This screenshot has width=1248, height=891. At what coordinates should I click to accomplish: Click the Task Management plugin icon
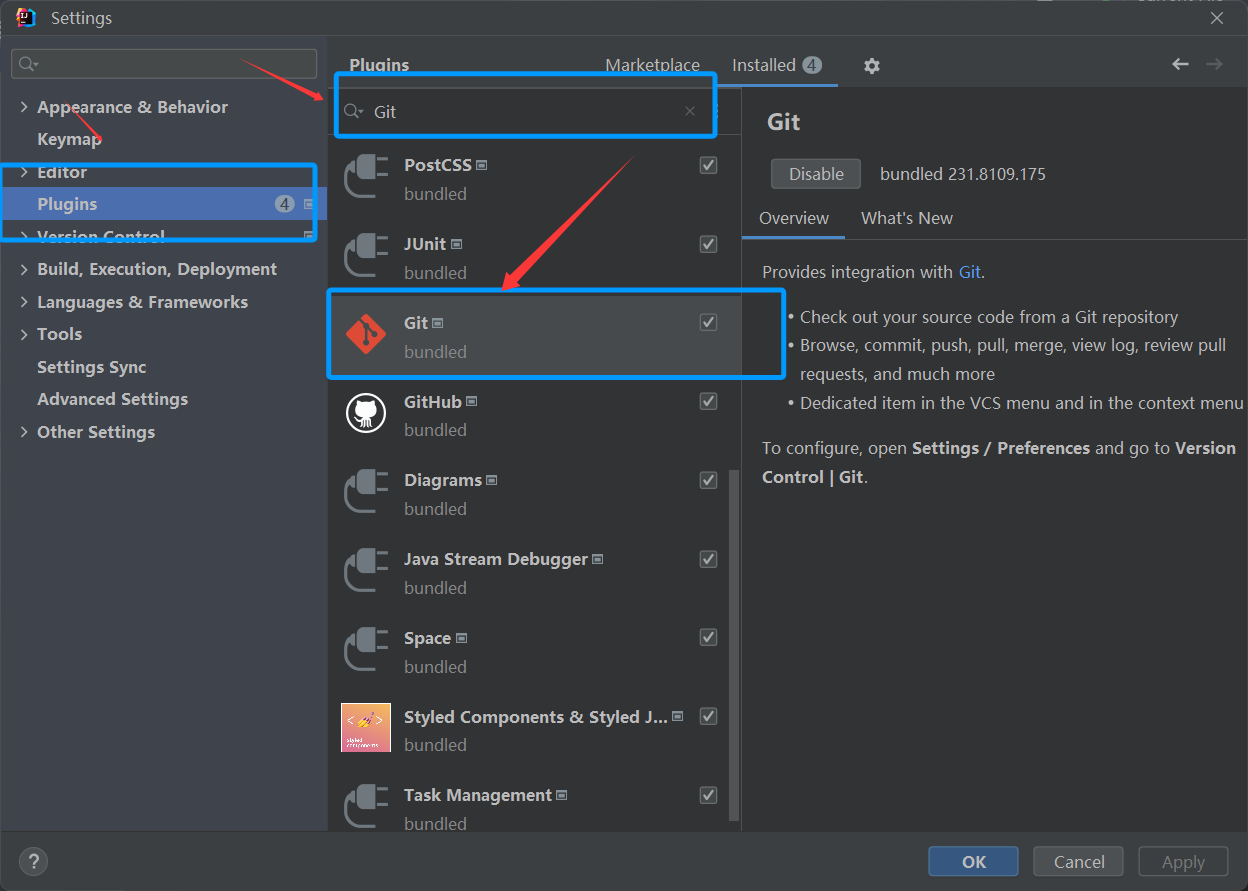coord(365,806)
